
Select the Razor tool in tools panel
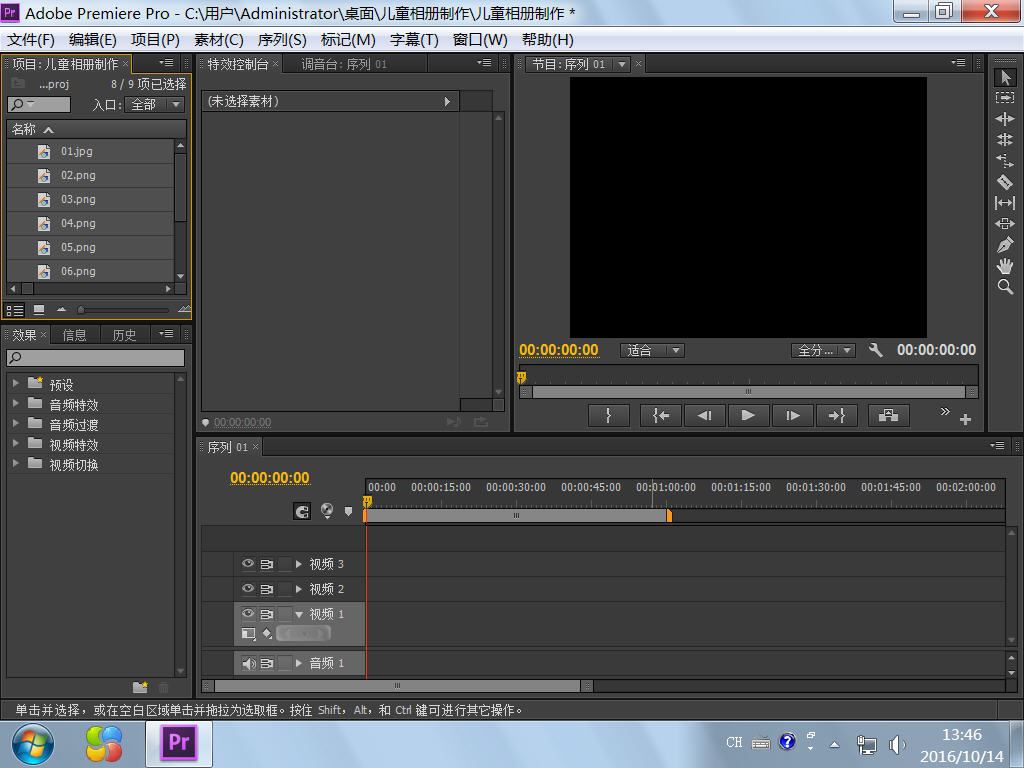coord(1005,182)
